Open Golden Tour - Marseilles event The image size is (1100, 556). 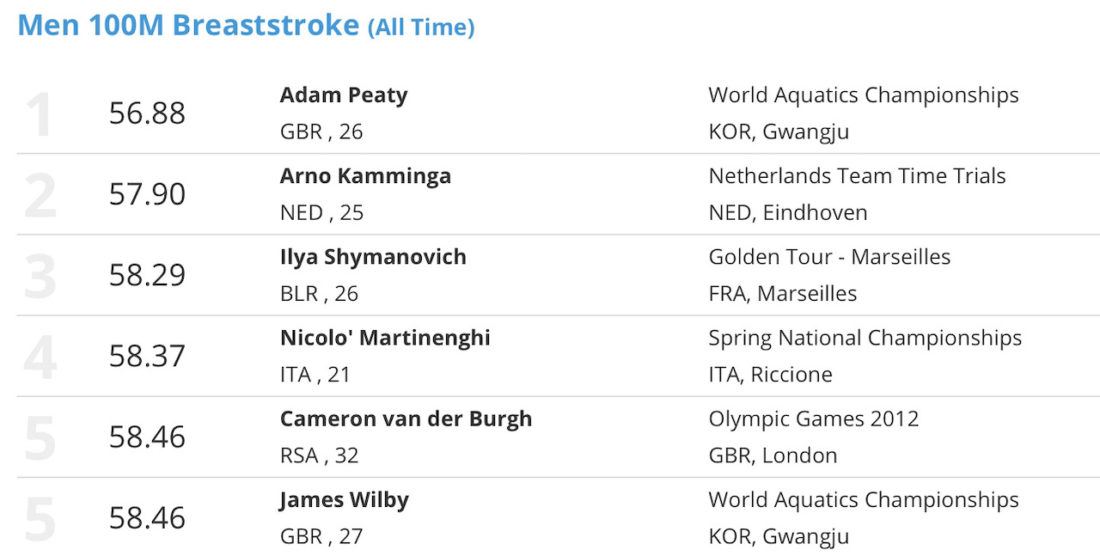[x=829, y=257]
